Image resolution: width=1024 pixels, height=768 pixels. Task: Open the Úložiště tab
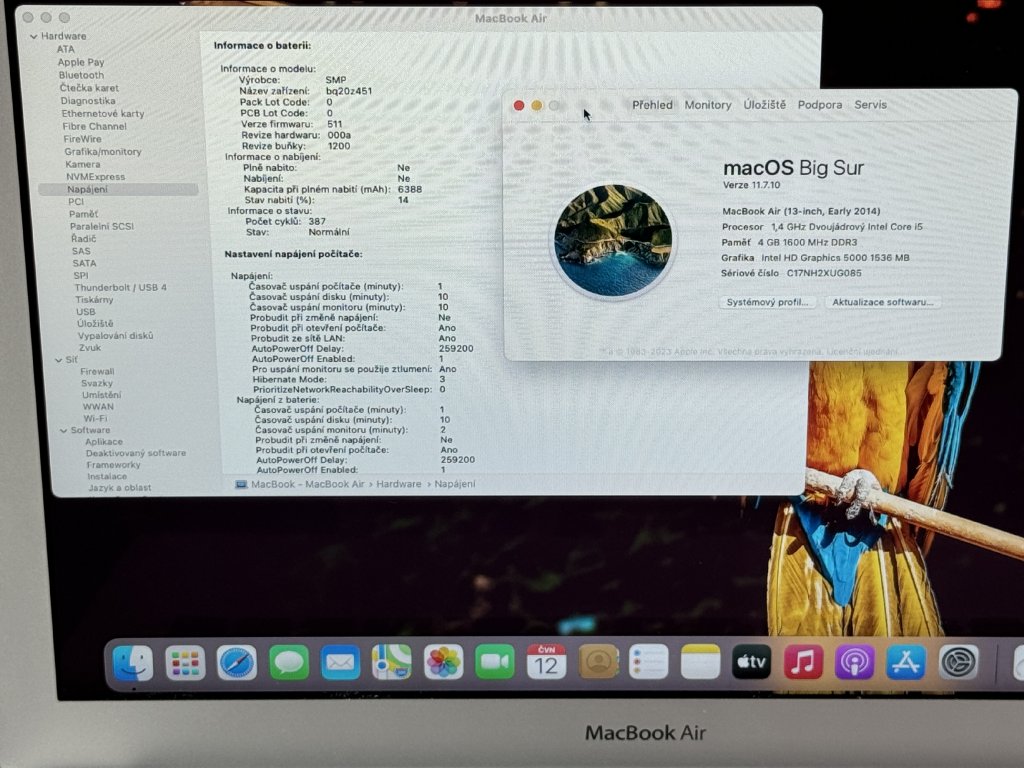pyautogui.click(x=764, y=104)
